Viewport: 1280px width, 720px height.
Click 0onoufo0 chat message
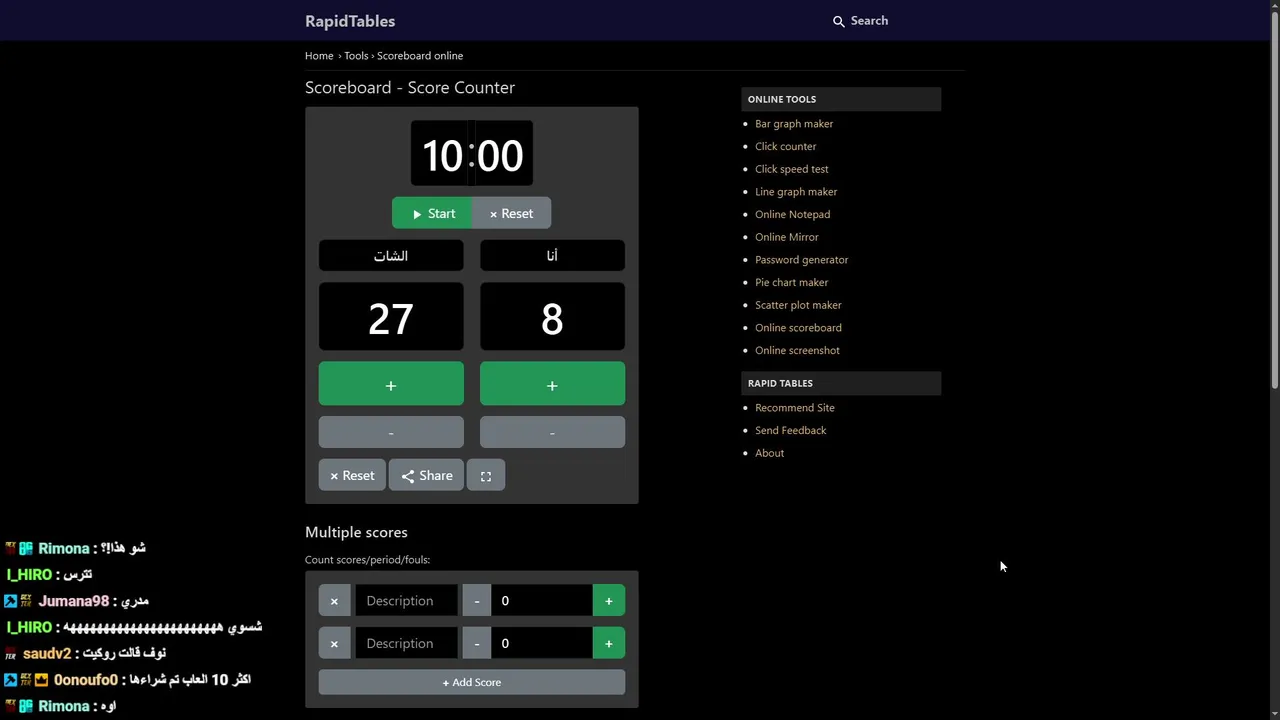tap(127, 680)
